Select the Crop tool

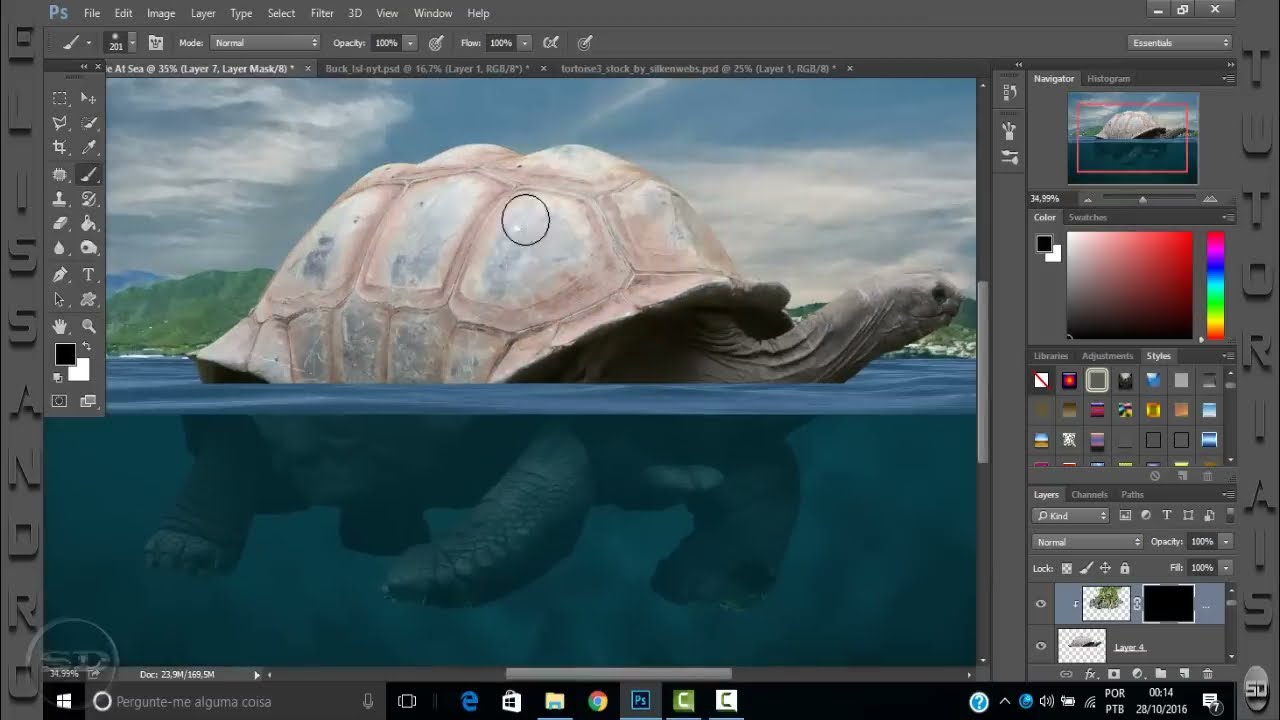60,148
